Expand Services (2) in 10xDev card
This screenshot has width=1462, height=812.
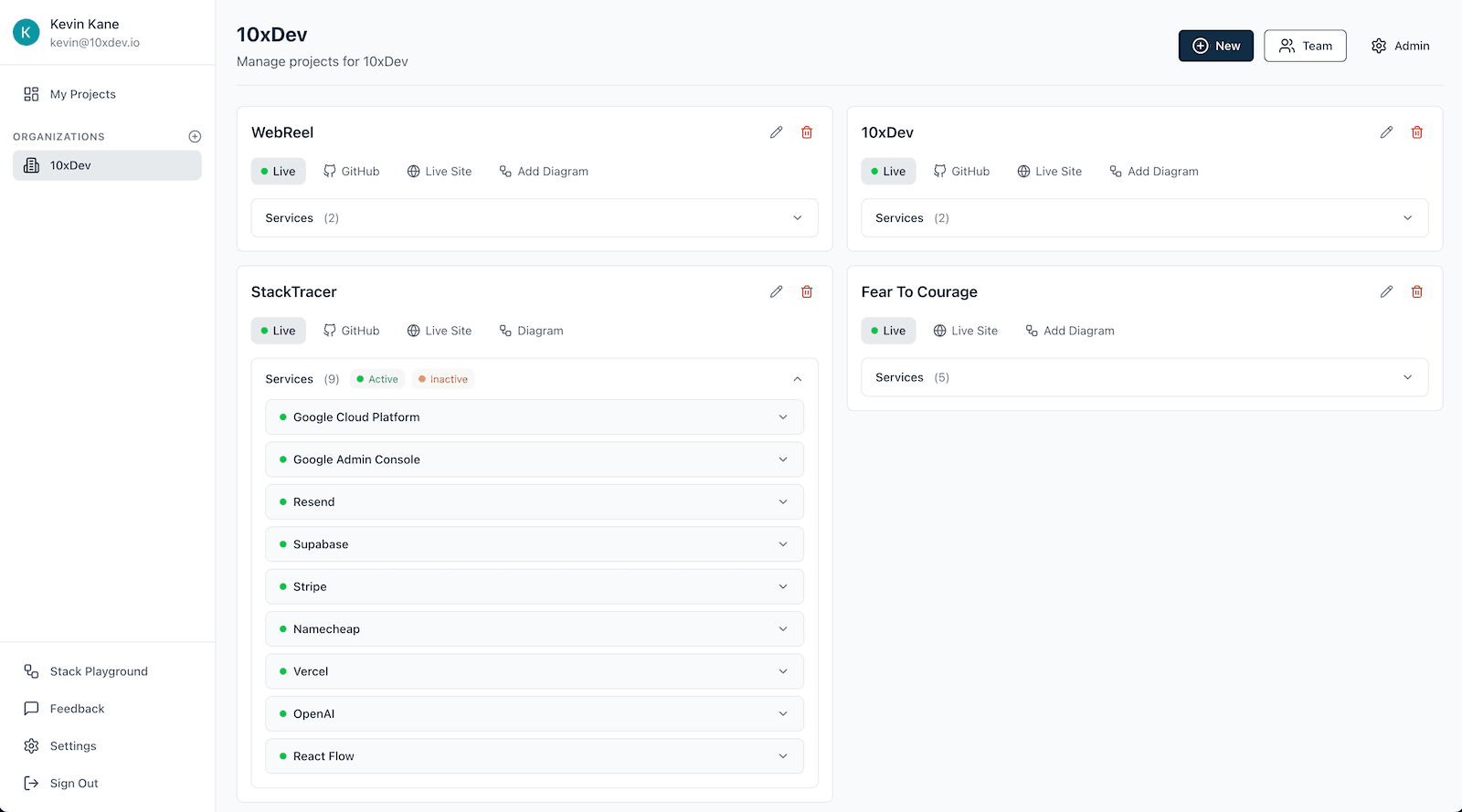1145,218
